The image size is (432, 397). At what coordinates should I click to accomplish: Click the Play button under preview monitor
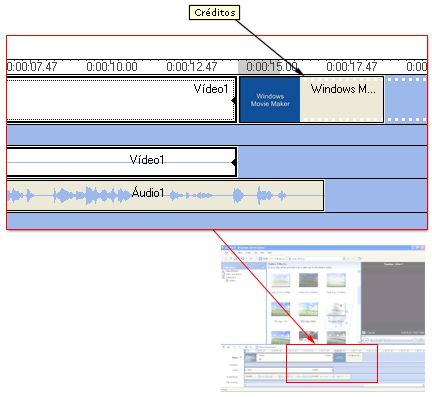coord(366,340)
